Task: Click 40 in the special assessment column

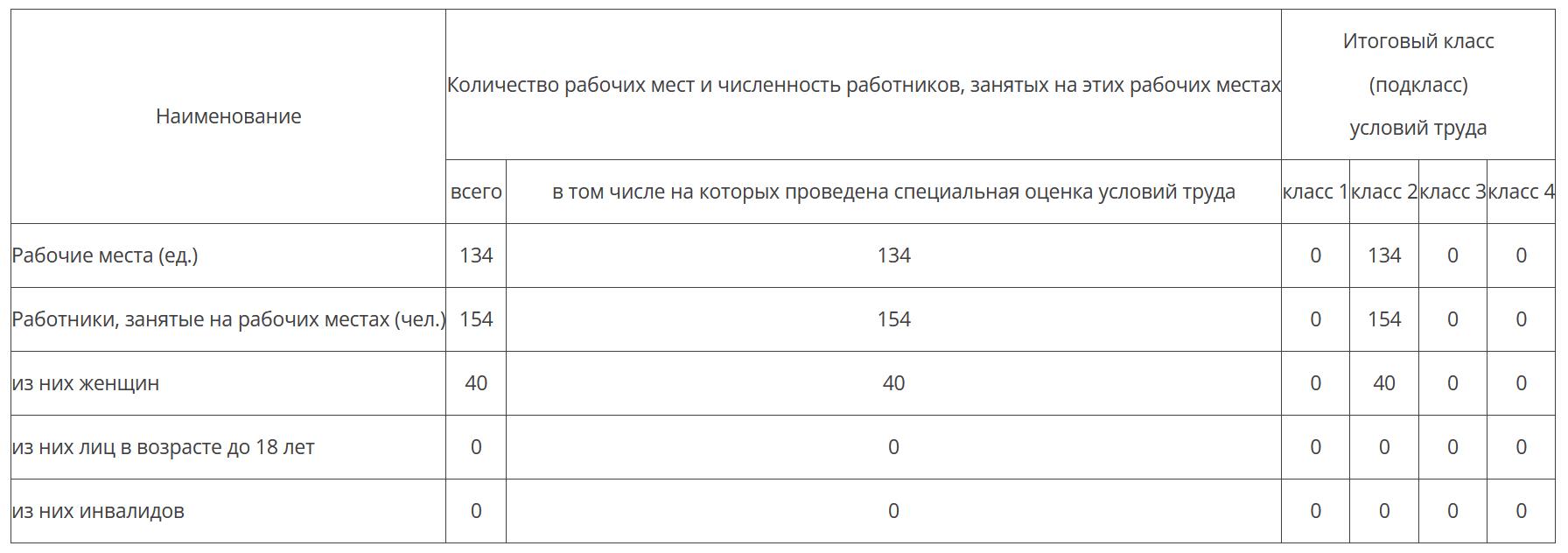Action: point(893,383)
